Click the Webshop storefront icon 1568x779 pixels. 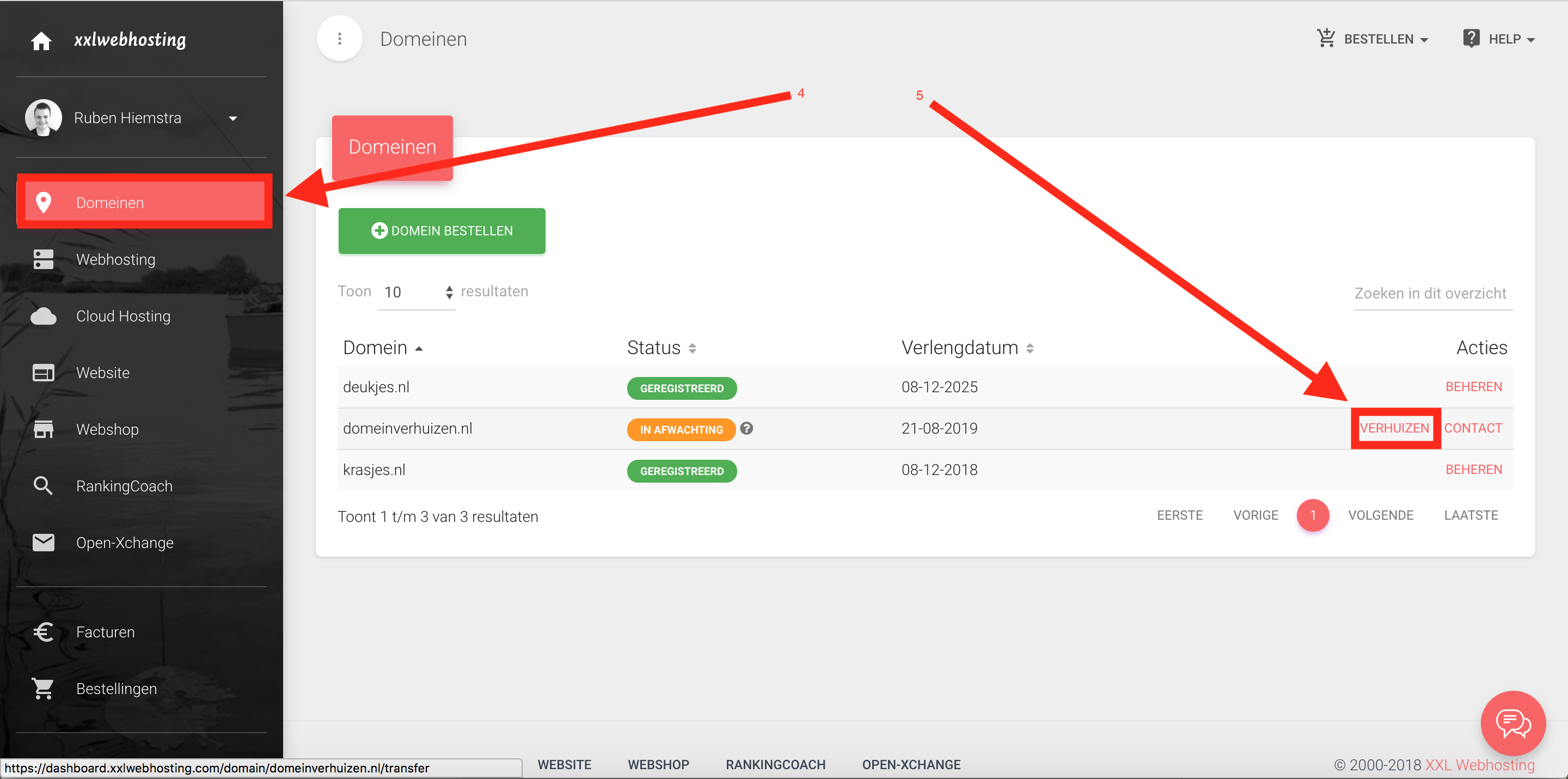click(x=43, y=429)
